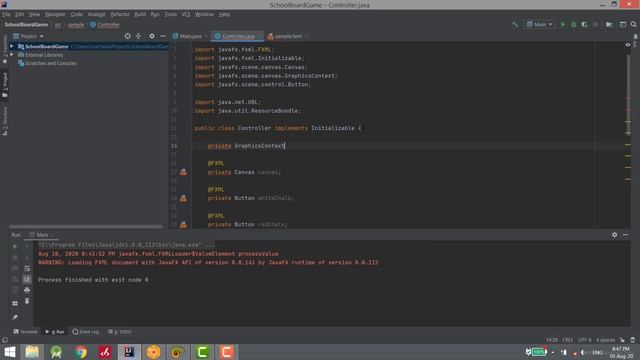Click the FXML gutter icon beside whiteChalk field

pos(183,198)
